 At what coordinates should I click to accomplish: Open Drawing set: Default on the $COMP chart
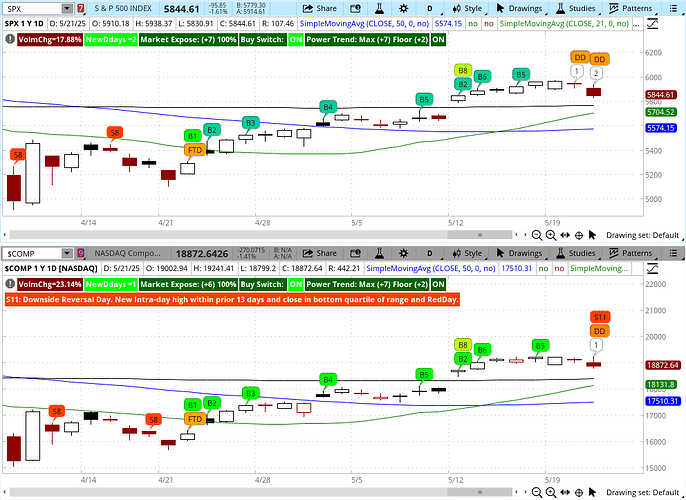pos(642,493)
